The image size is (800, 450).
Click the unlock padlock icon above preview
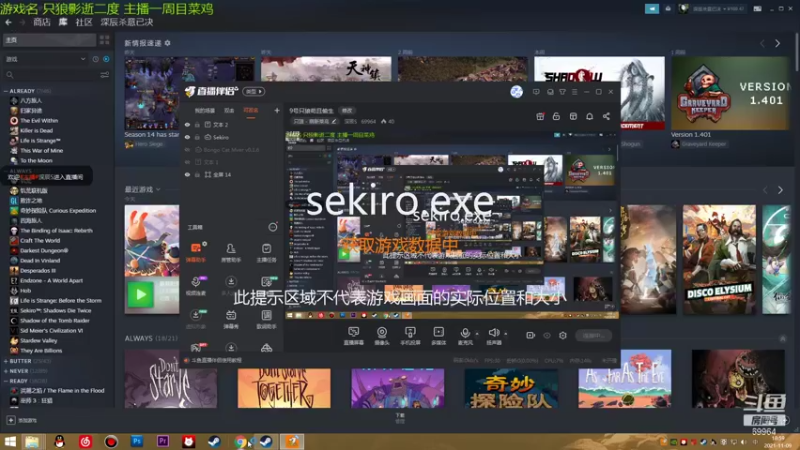[x=556, y=116]
